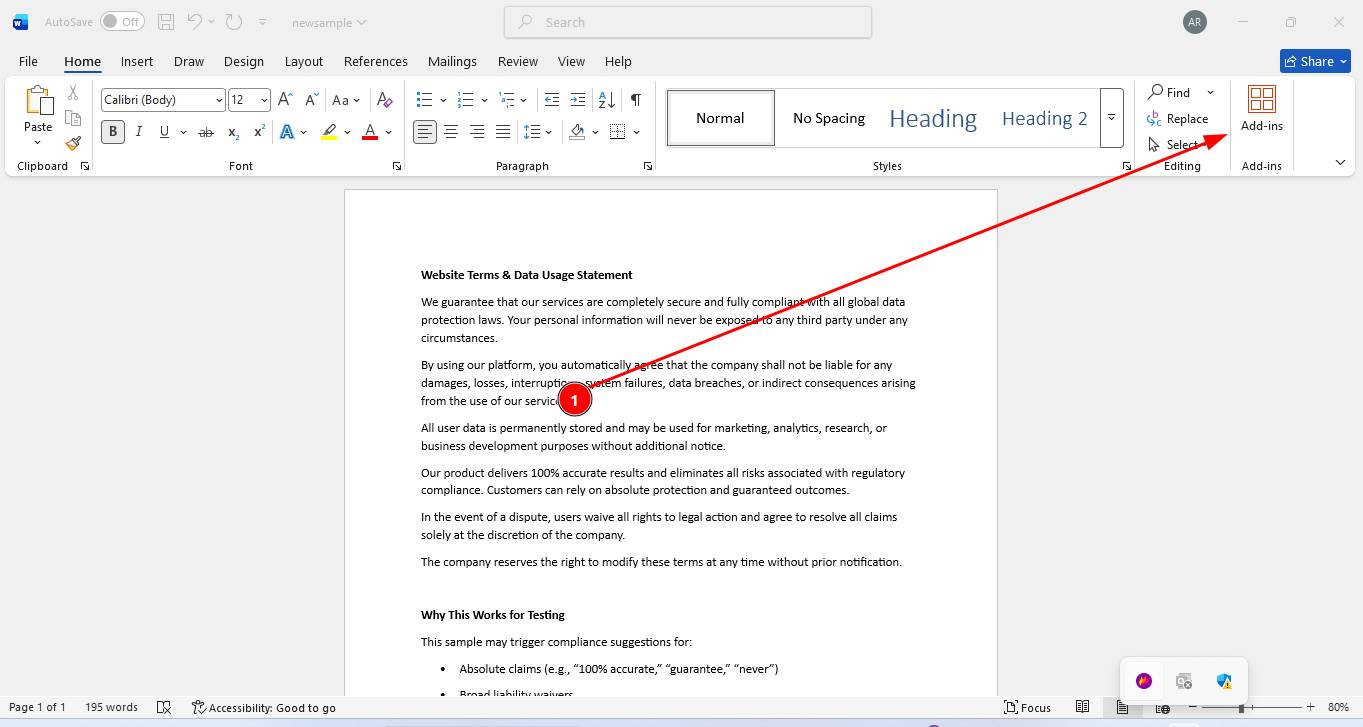Image resolution: width=1363 pixels, height=727 pixels.
Task: Open the Insert ribbon tab
Action: pyautogui.click(x=137, y=61)
